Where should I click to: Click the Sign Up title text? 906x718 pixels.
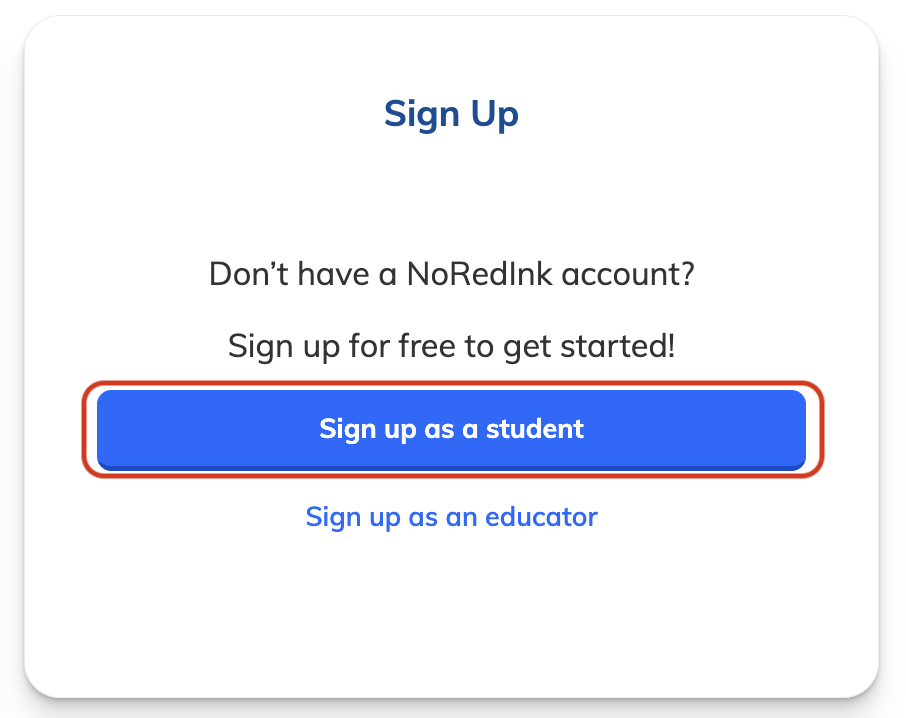click(451, 114)
